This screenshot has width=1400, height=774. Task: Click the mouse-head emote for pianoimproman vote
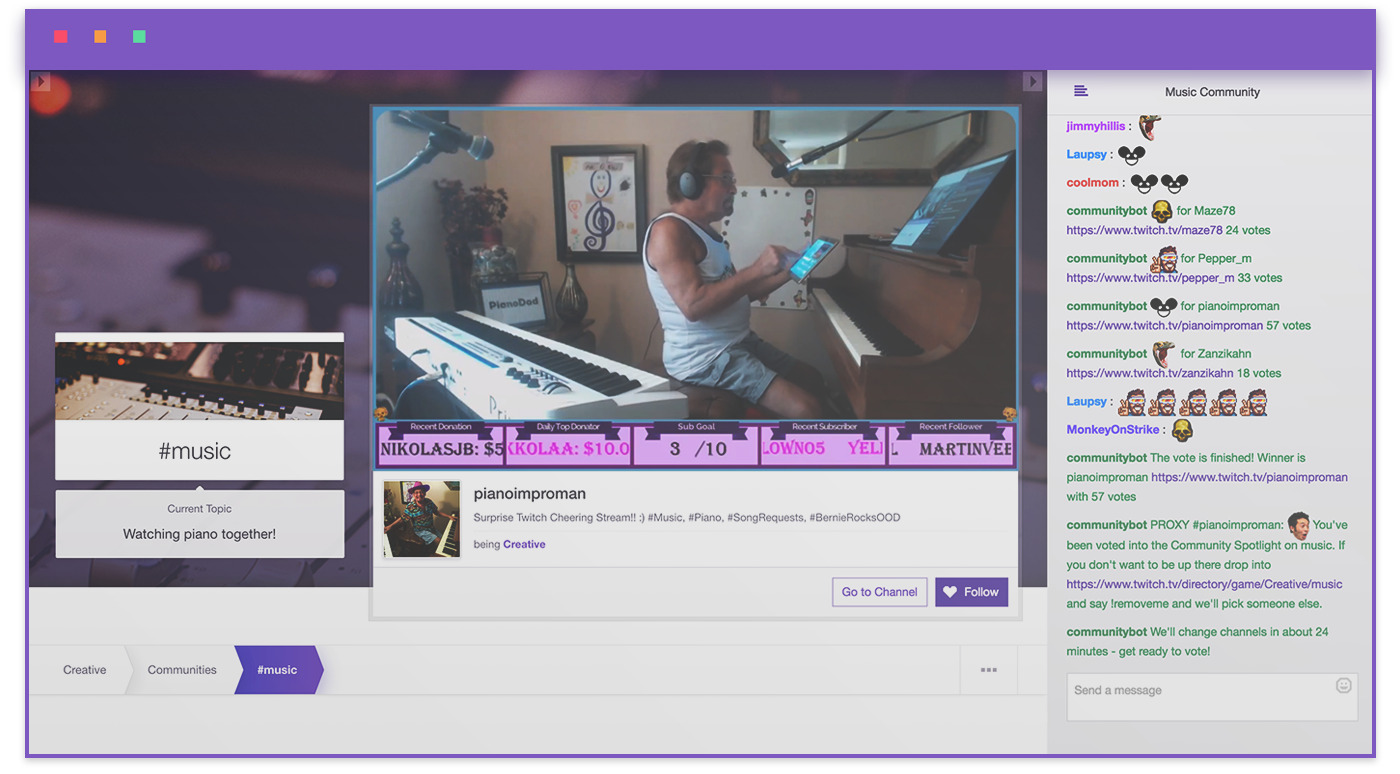click(1163, 306)
